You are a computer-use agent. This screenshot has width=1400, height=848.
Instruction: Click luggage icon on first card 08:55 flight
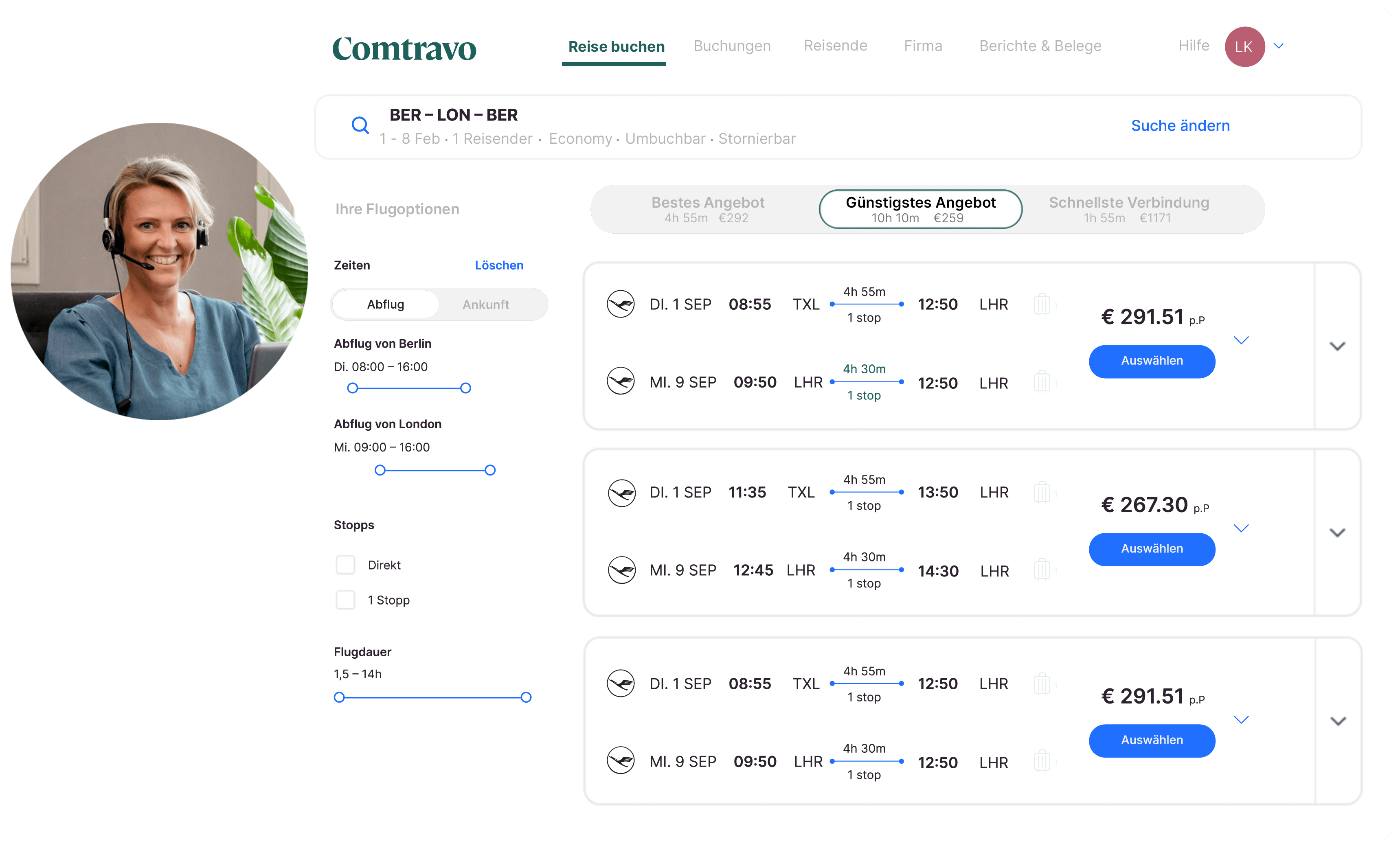pyautogui.click(x=1042, y=305)
